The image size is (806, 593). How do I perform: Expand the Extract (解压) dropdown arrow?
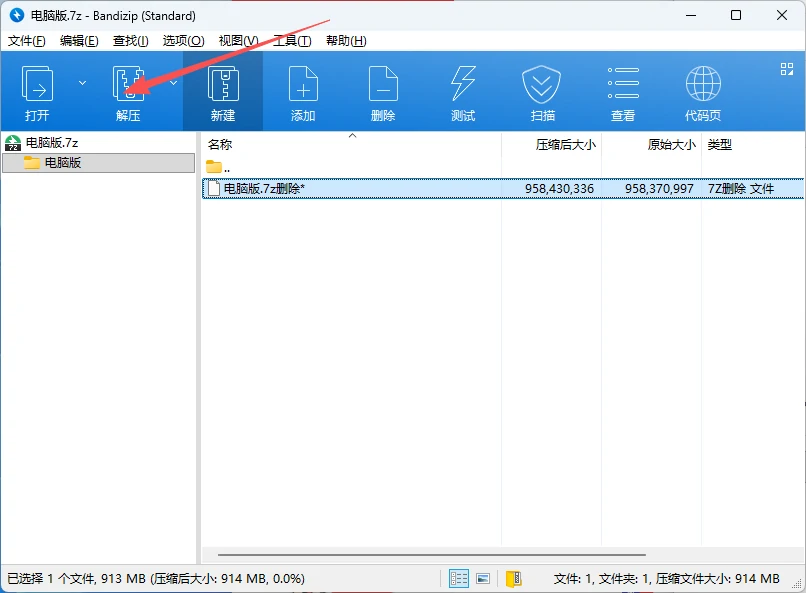point(174,83)
